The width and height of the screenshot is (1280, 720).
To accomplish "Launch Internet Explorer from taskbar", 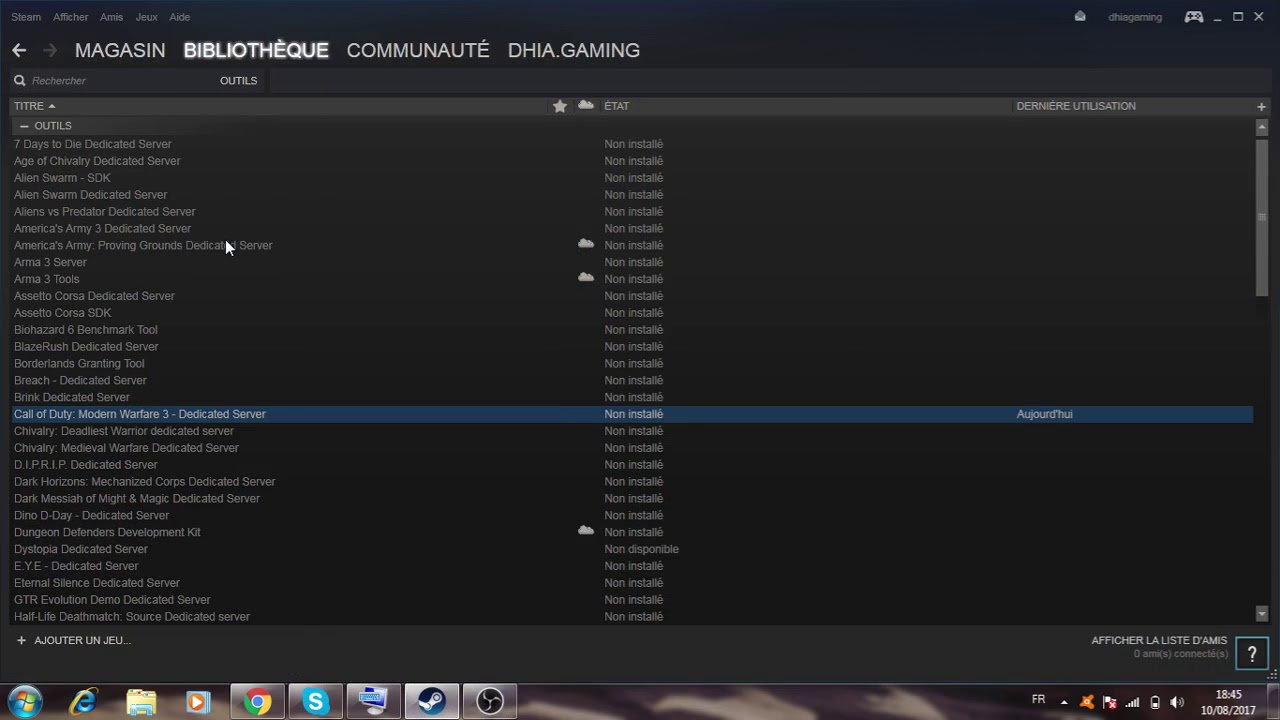I will tap(83, 702).
